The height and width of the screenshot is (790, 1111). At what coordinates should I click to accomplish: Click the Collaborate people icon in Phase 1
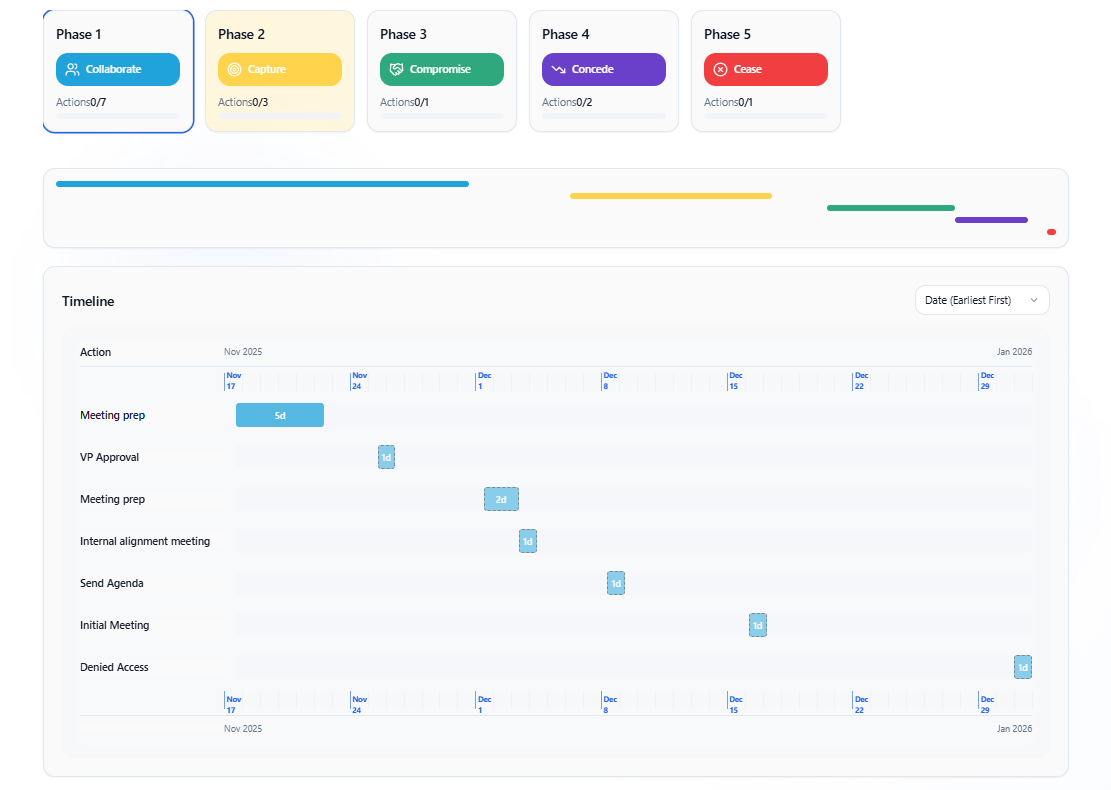71,69
